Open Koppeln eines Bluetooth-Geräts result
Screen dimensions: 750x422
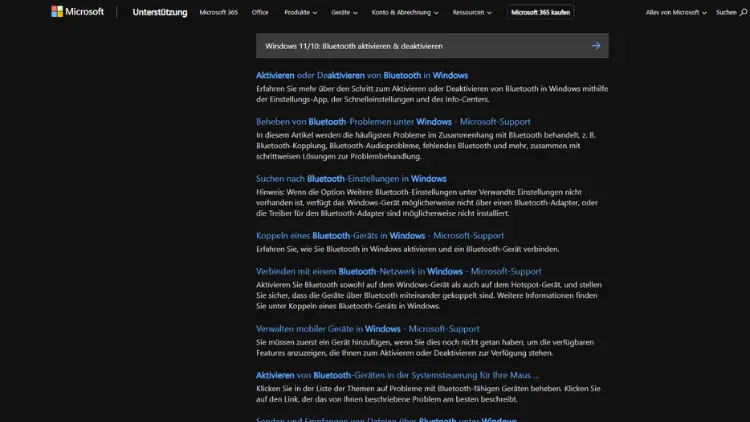380,235
